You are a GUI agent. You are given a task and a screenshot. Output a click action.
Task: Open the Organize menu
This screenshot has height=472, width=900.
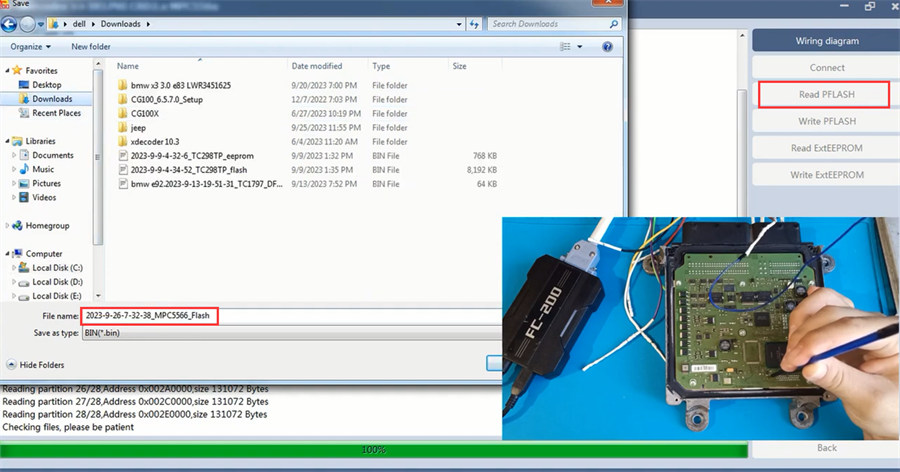30,47
